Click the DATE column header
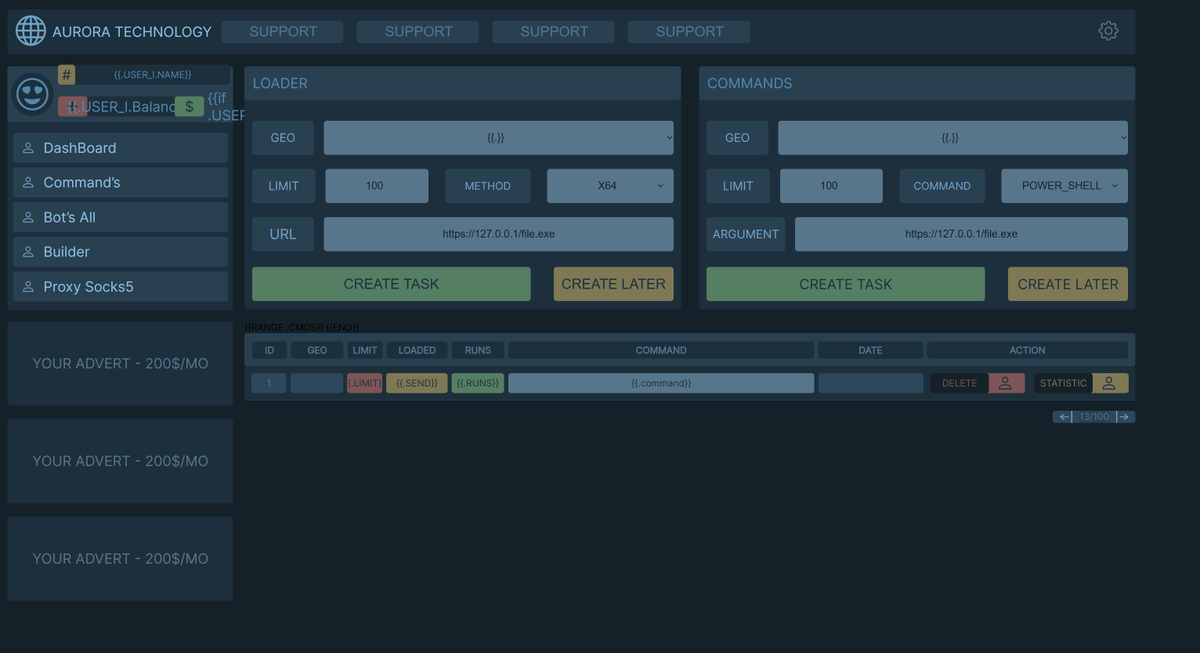This screenshot has height=653, width=1200. 870,350
